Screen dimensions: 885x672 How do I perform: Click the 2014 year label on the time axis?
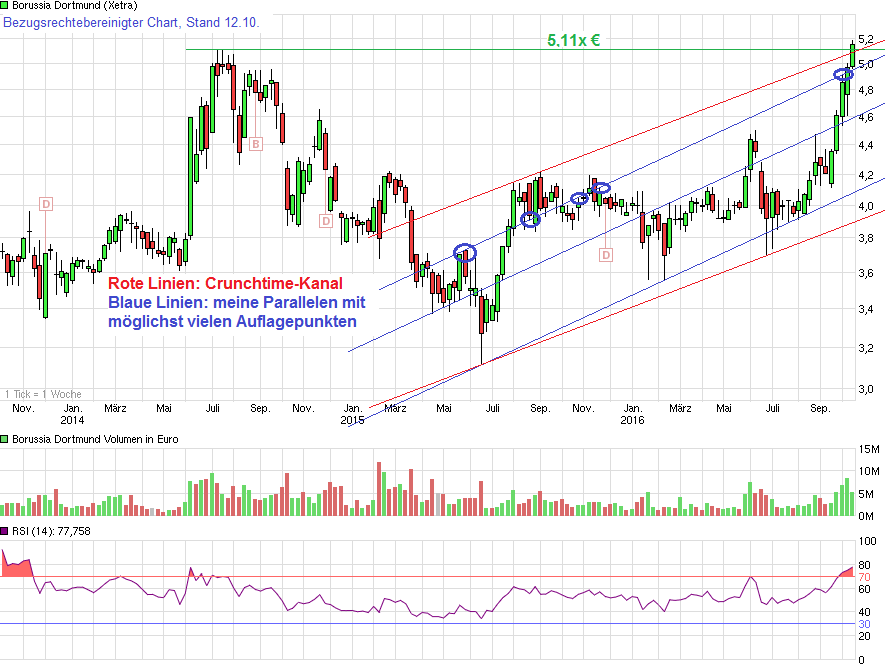tap(72, 420)
